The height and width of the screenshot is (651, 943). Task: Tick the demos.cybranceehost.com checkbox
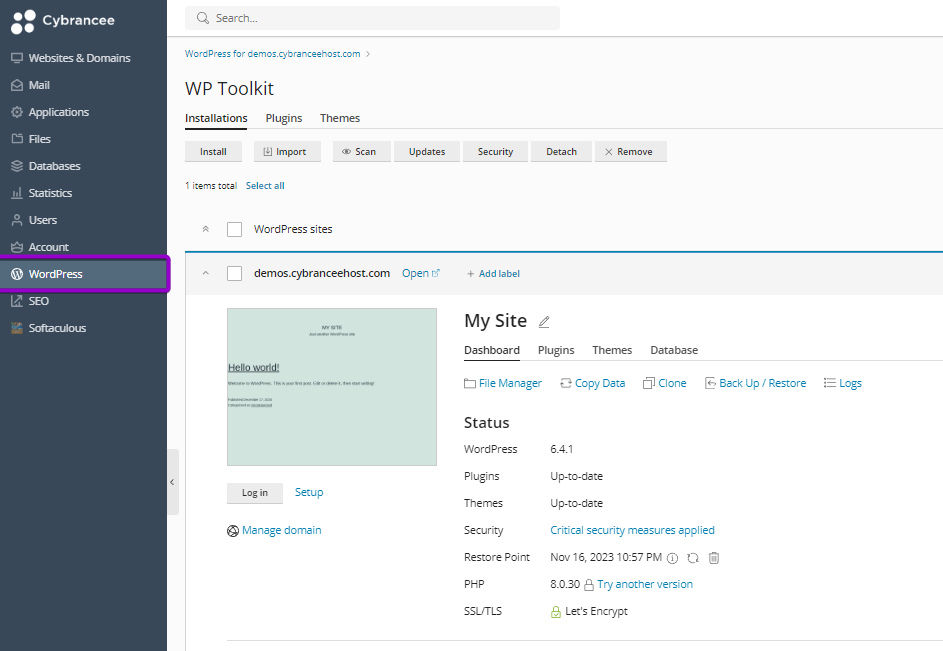tap(235, 273)
